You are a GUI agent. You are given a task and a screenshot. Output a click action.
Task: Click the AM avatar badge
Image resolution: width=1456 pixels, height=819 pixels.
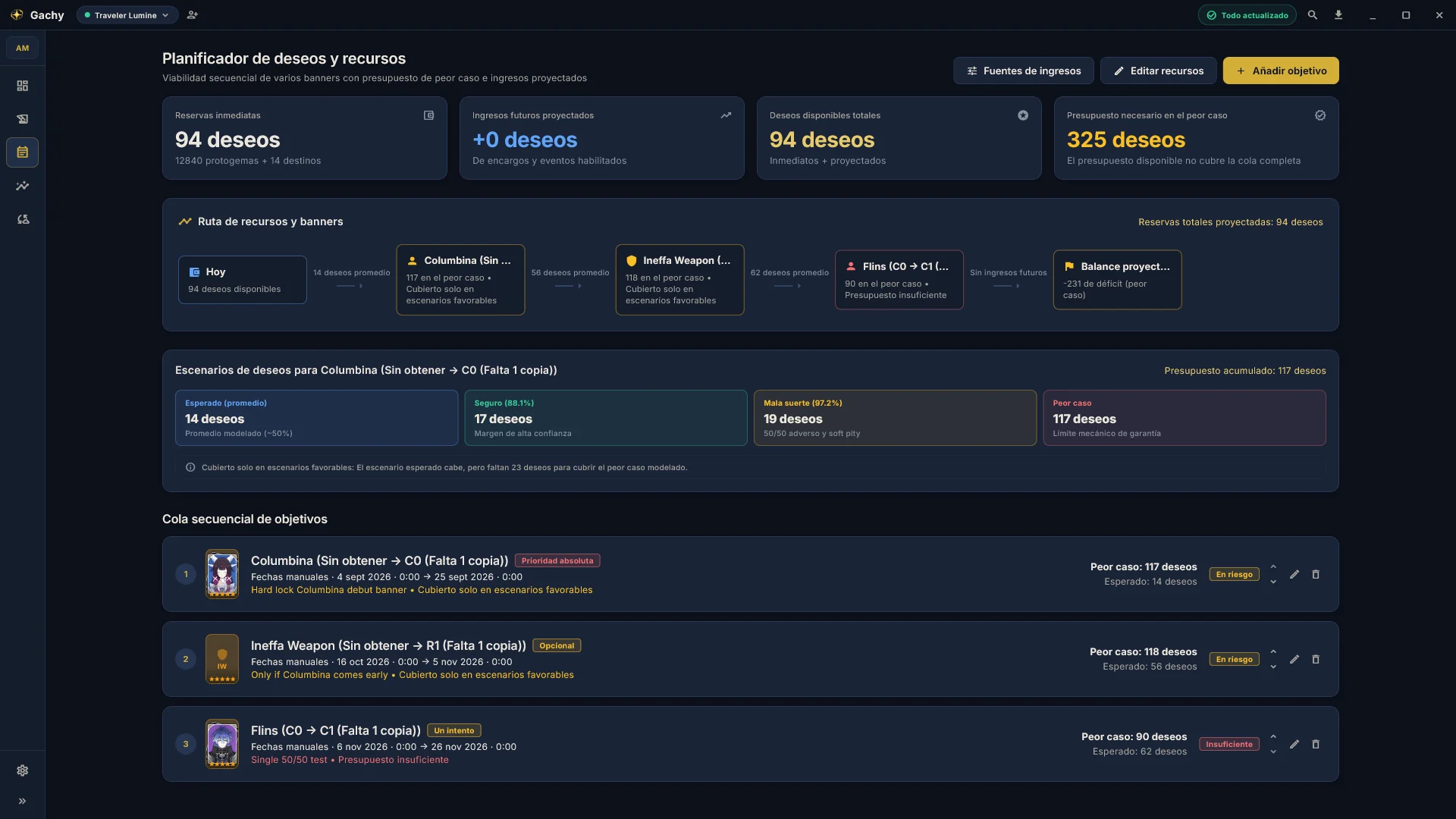pyautogui.click(x=22, y=48)
